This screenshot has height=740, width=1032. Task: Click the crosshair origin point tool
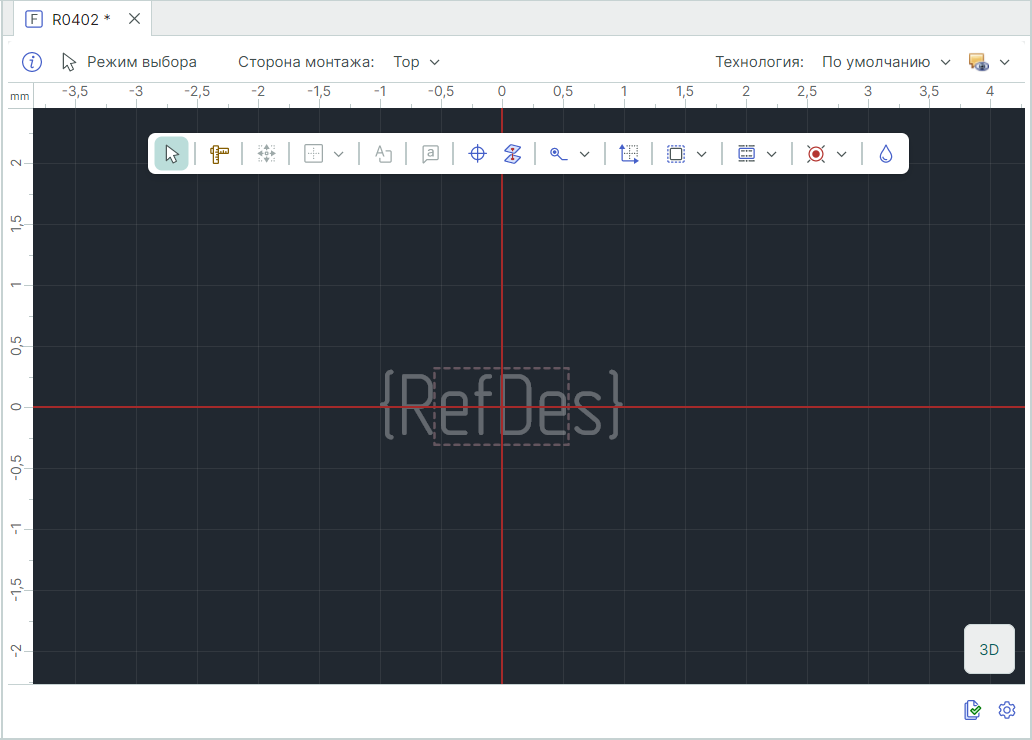click(x=478, y=154)
